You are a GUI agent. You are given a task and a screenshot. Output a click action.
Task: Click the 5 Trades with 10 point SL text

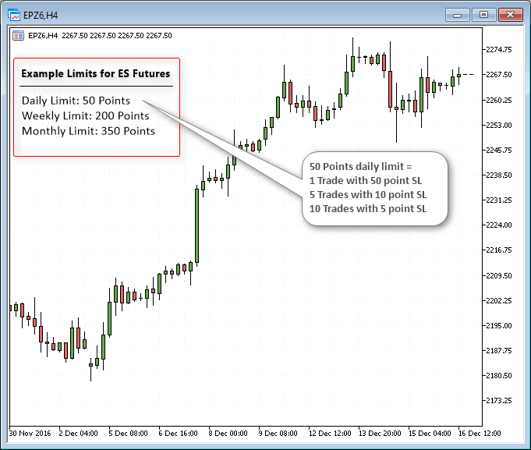pyautogui.click(x=368, y=194)
